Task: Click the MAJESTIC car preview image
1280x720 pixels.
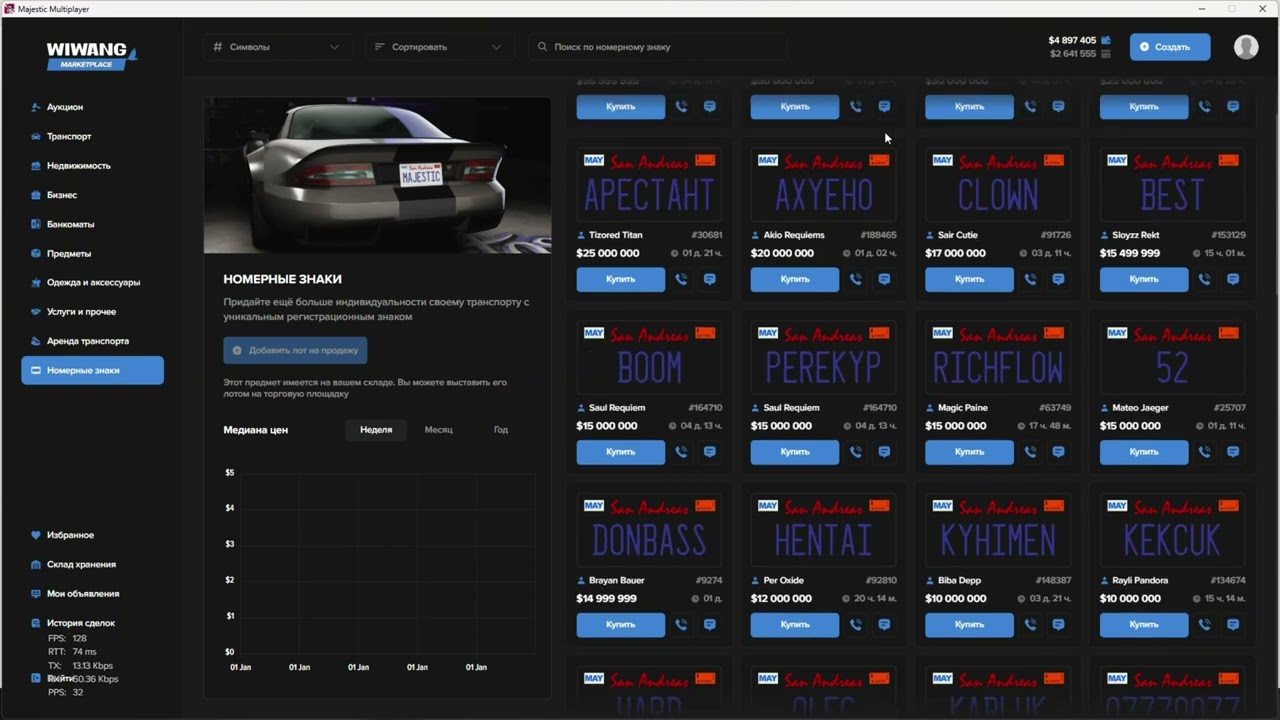Action: pos(377,175)
